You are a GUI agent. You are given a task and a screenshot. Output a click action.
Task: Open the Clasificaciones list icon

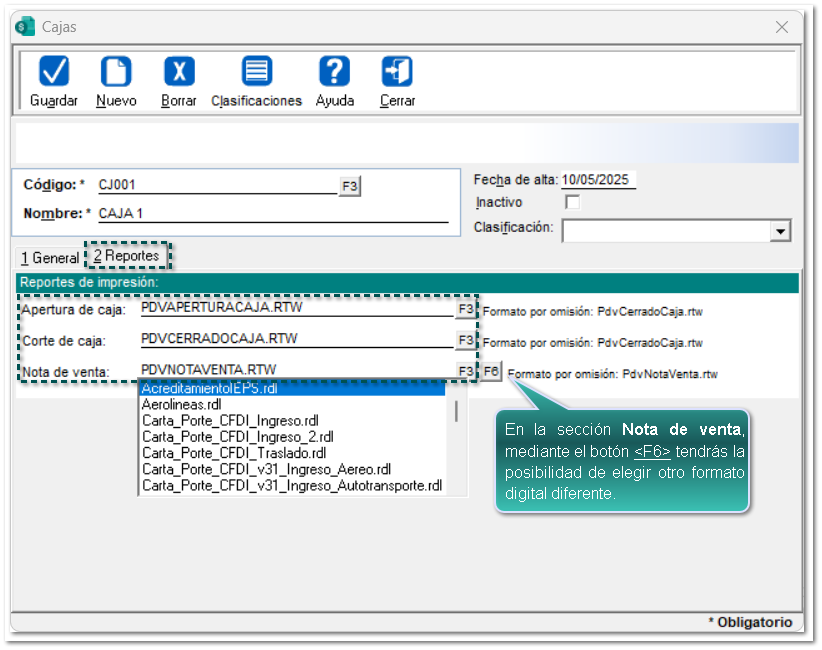(x=257, y=72)
